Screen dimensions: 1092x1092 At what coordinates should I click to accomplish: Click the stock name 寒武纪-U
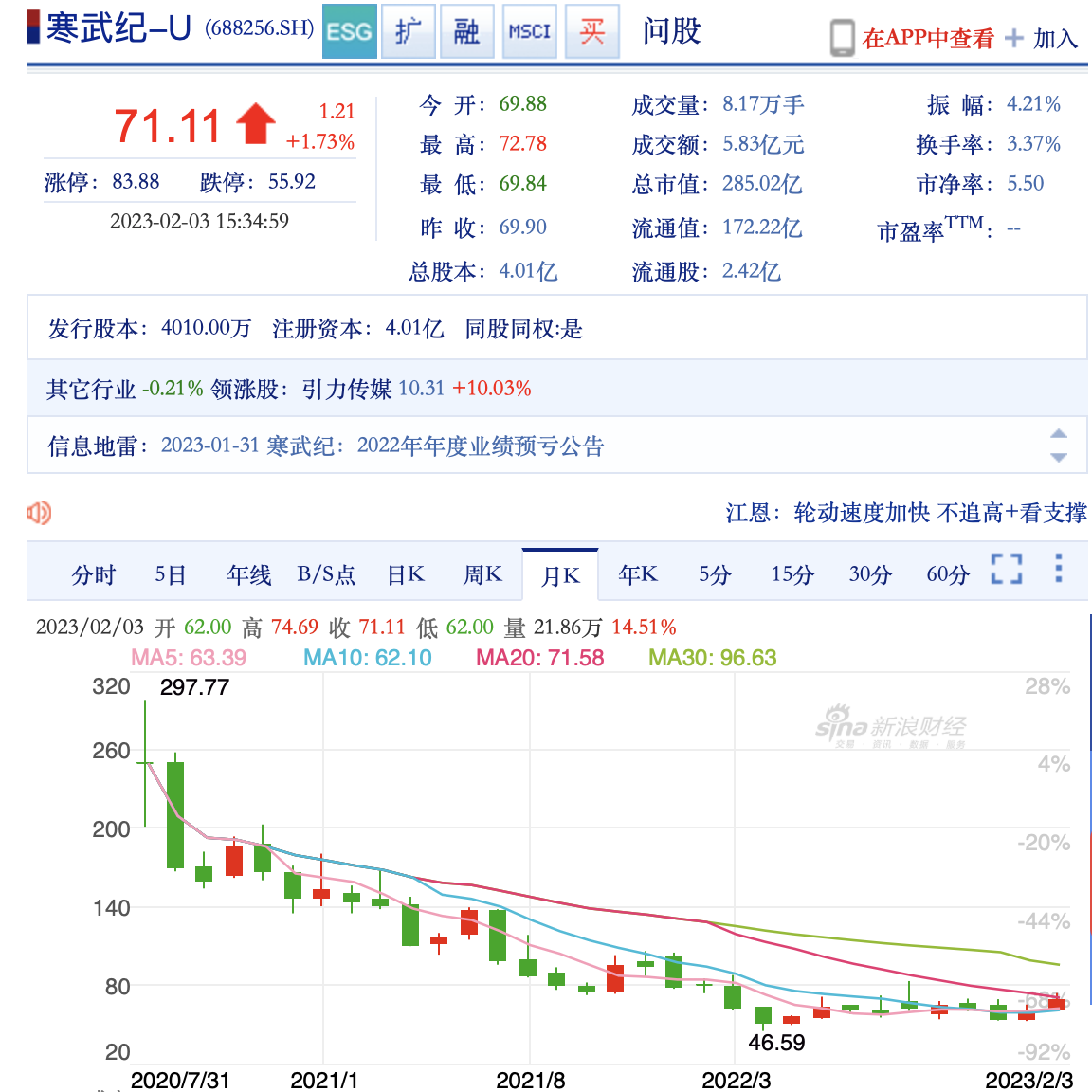click(x=118, y=28)
